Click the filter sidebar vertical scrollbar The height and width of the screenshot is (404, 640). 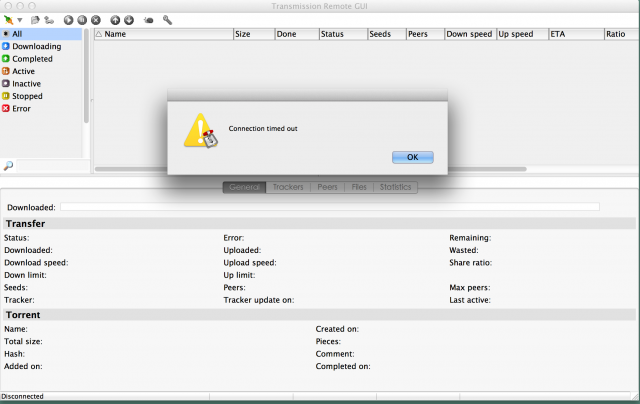pyautogui.click(x=86, y=75)
